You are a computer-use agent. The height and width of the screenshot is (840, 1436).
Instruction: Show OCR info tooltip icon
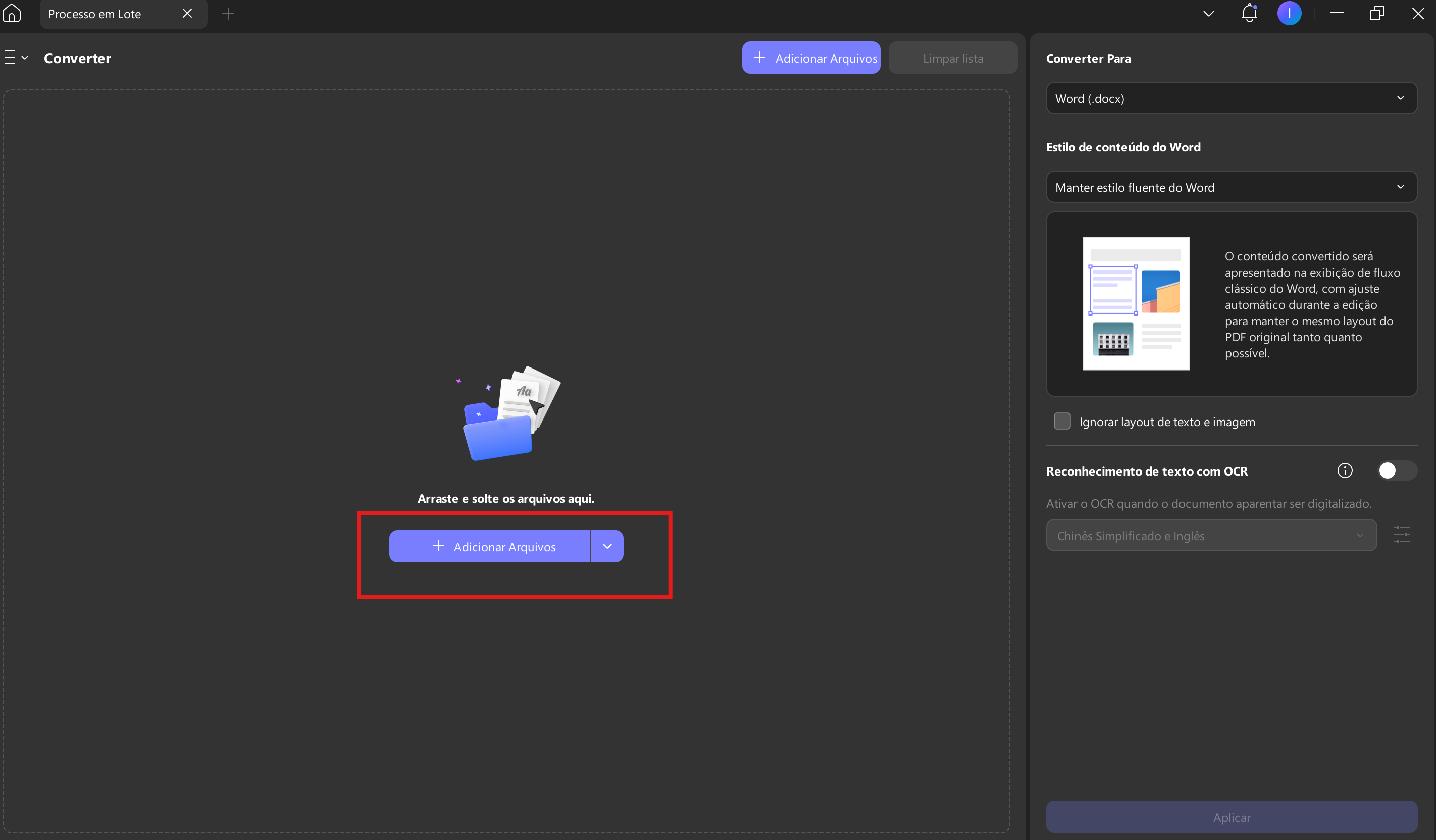point(1345,470)
